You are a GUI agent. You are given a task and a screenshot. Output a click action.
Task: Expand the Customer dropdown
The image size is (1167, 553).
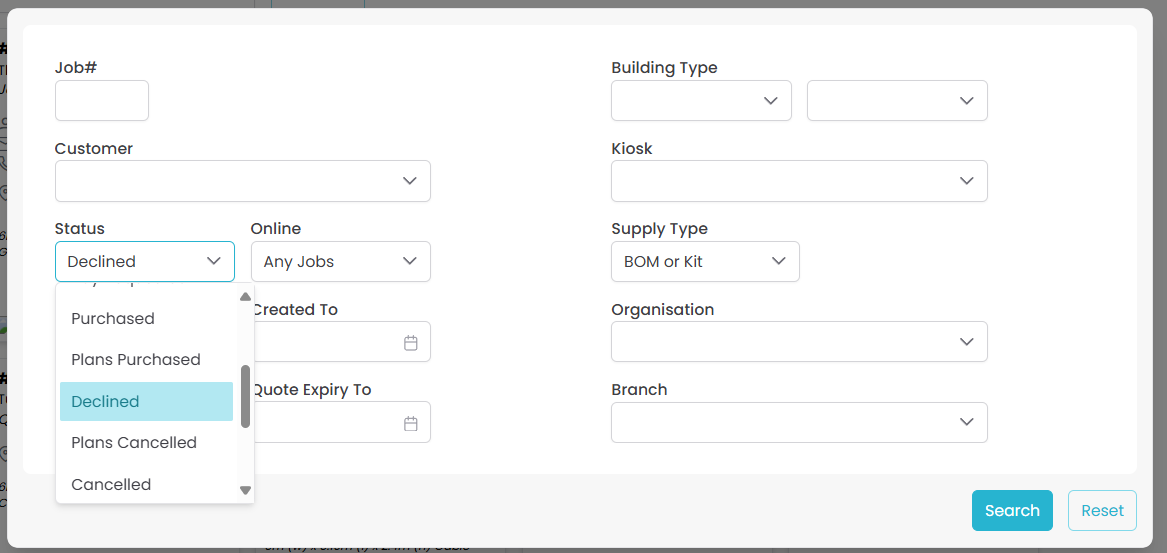pyautogui.click(x=242, y=181)
